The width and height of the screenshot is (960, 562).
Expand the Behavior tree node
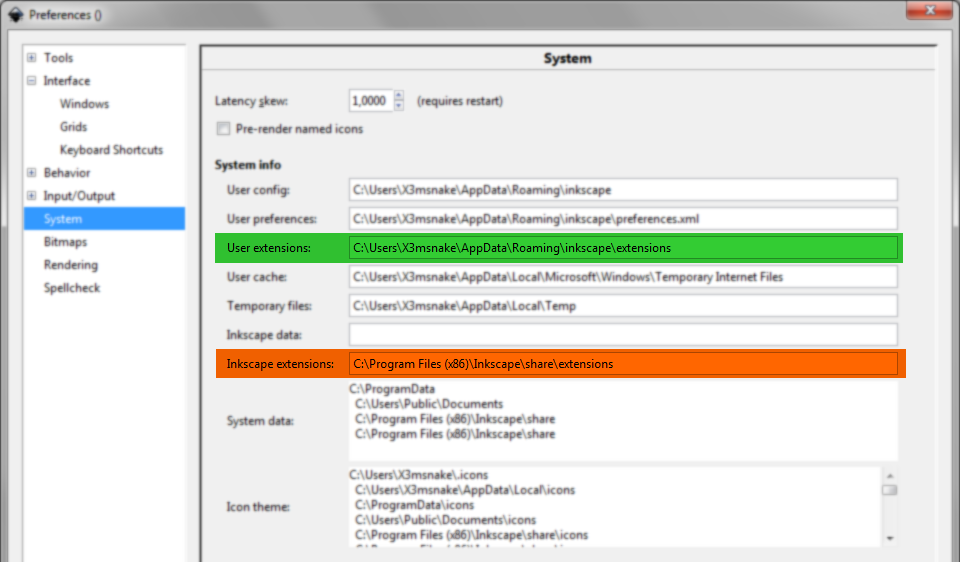point(31,173)
